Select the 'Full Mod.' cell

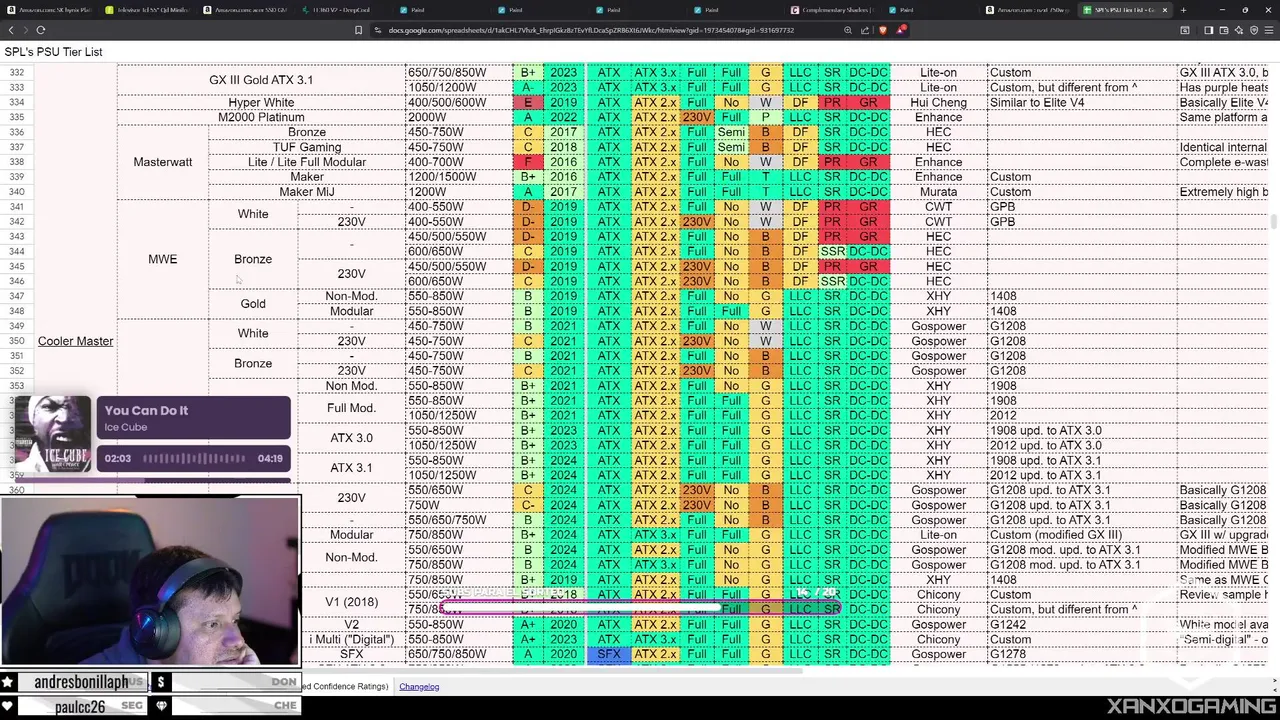point(351,408)
